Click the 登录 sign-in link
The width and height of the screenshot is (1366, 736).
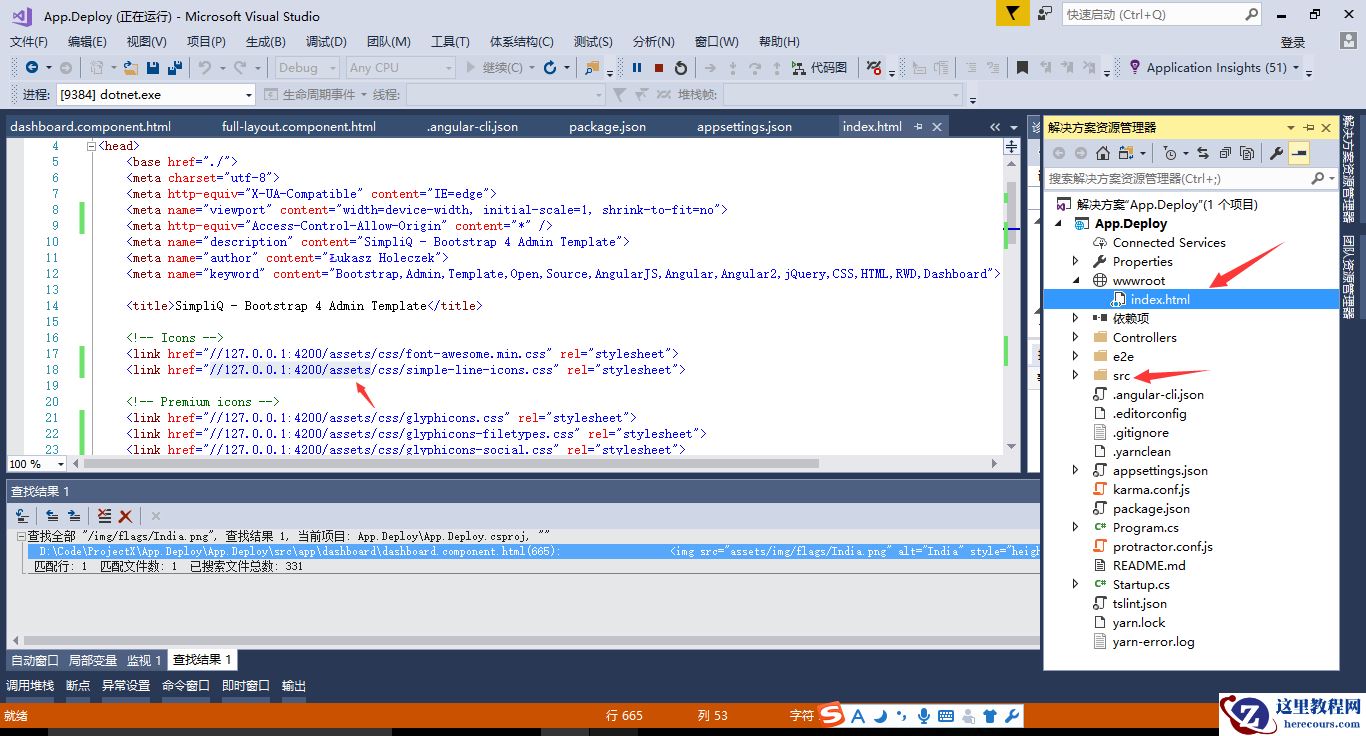coord(1291,42)
